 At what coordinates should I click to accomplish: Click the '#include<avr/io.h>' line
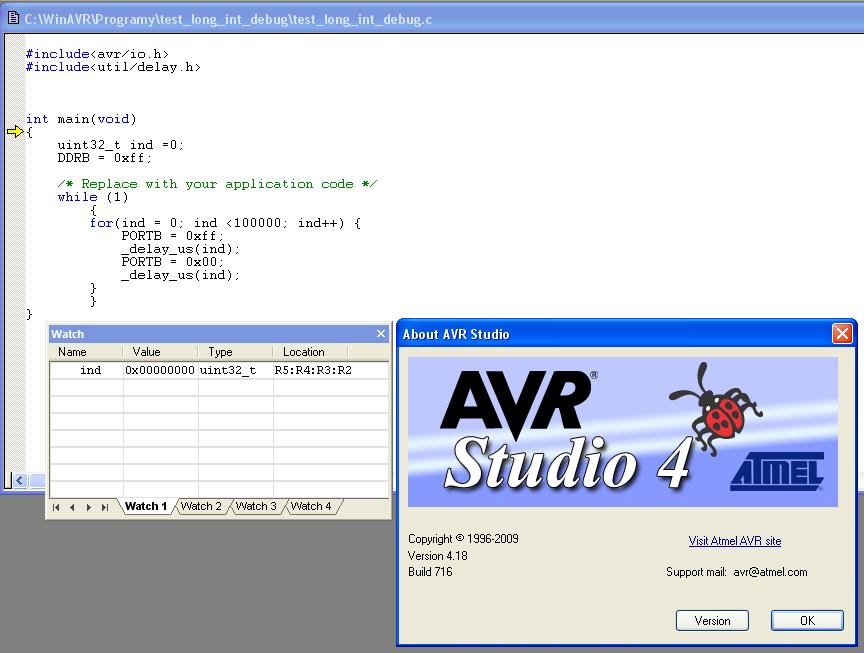click(x=97, y=54)
